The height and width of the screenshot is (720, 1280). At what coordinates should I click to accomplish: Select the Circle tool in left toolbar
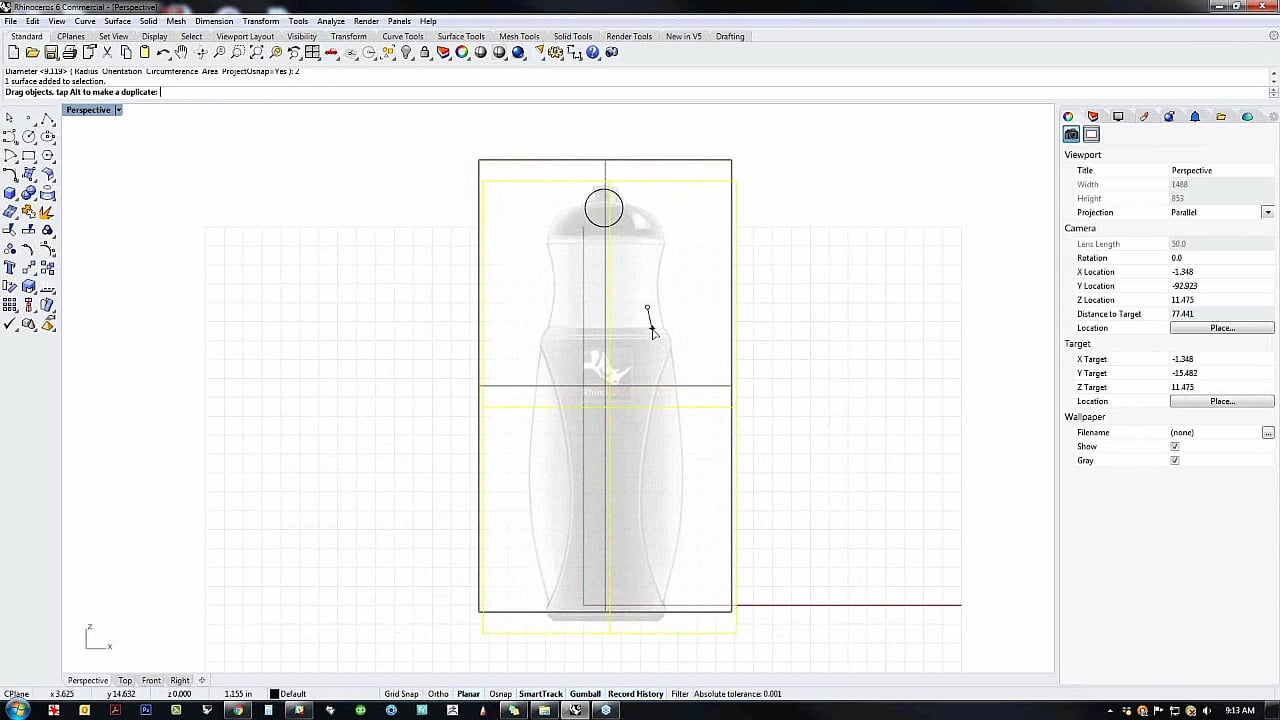click(x=29, y=137)
